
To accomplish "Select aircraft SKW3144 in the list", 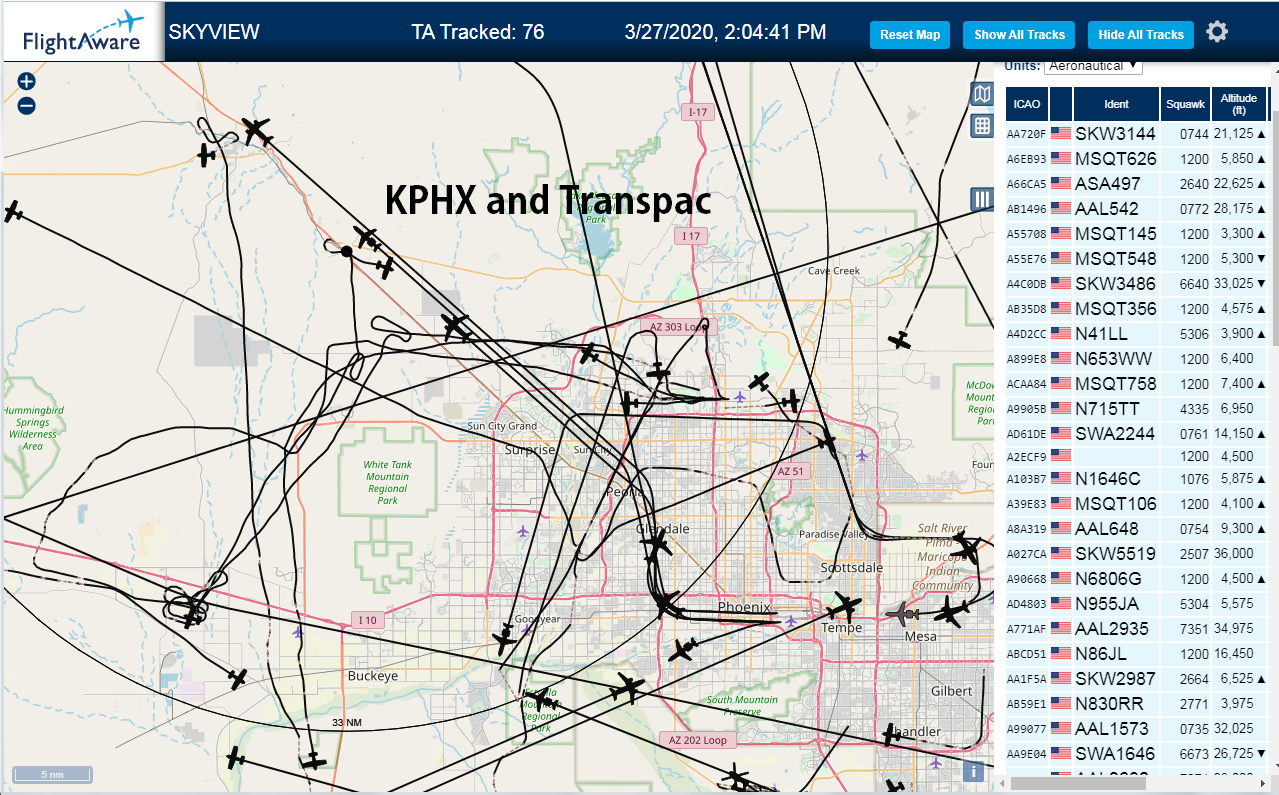I will click(x=1115, y=134).
